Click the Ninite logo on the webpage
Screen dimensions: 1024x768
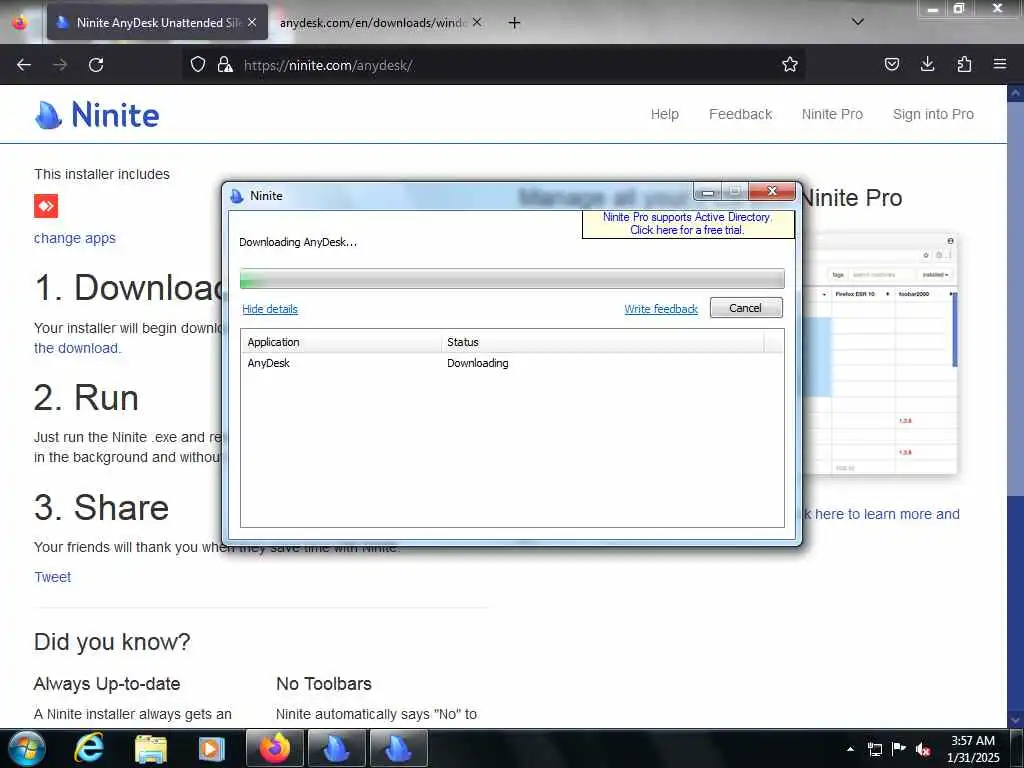[97, 115]
